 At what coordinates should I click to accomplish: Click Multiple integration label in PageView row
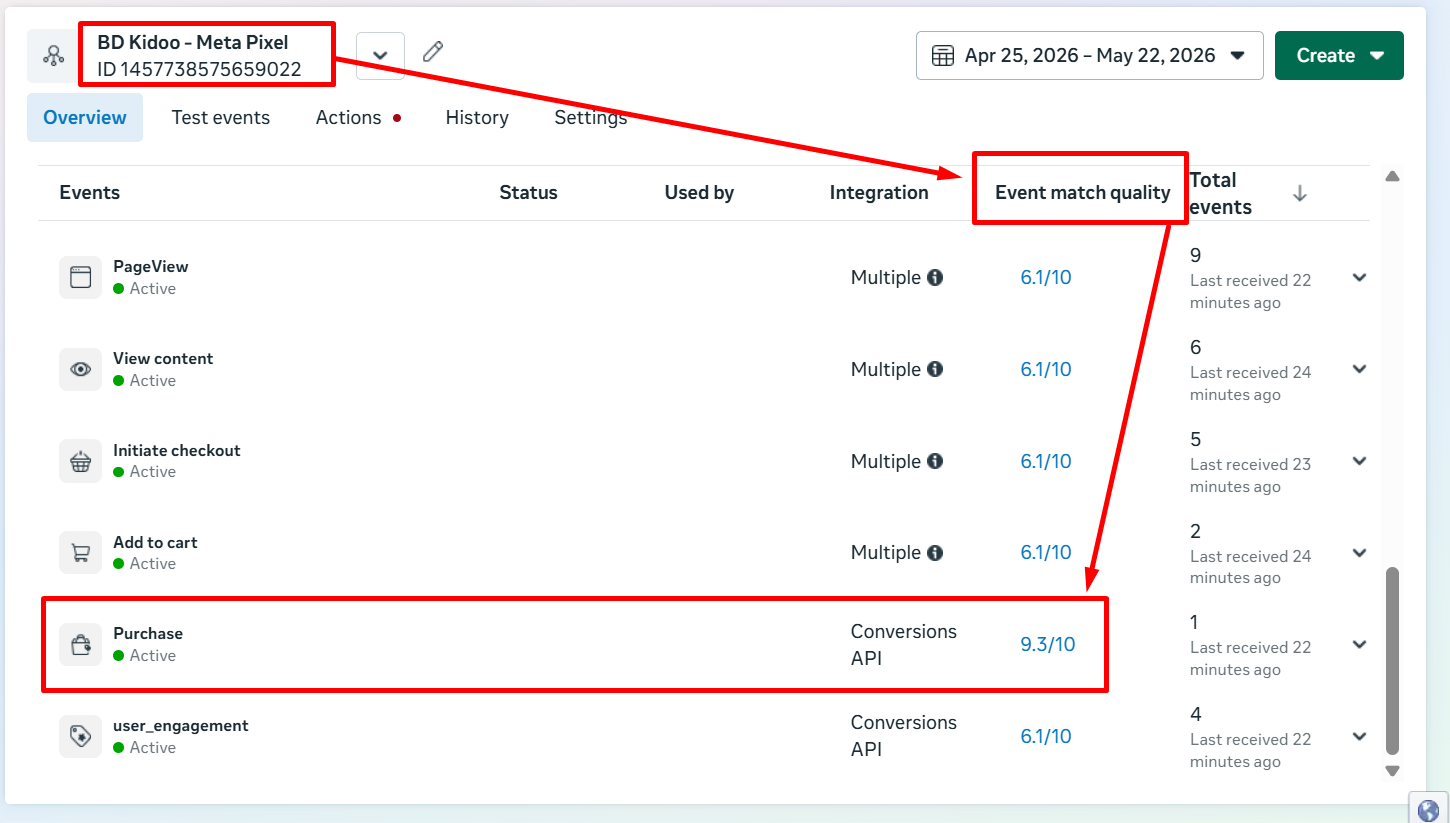coord(886,277)
